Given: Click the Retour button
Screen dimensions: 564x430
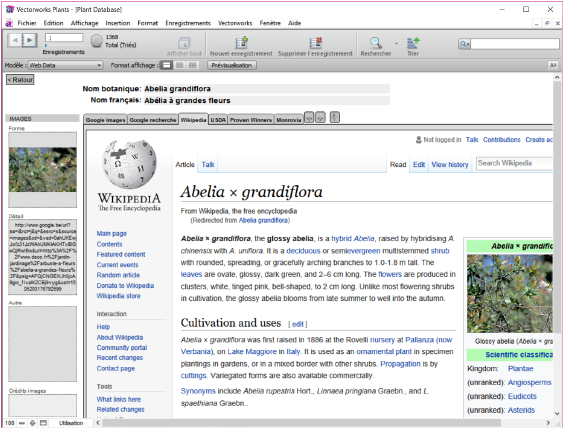Looking at the screenshot, I should [x=20, y=80].
